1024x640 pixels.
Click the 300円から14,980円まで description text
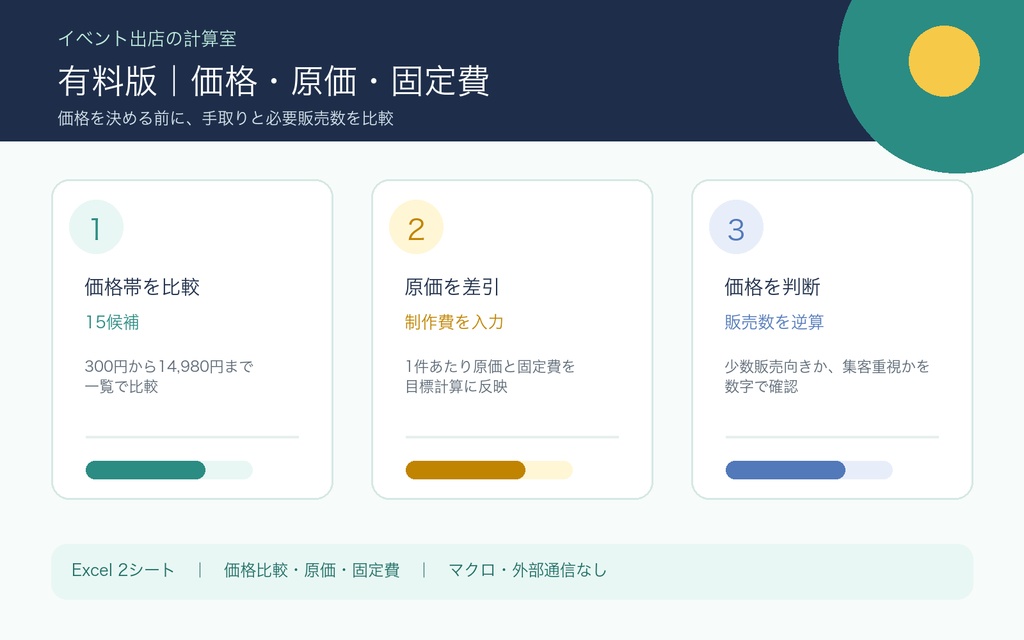tap(168, 366)
